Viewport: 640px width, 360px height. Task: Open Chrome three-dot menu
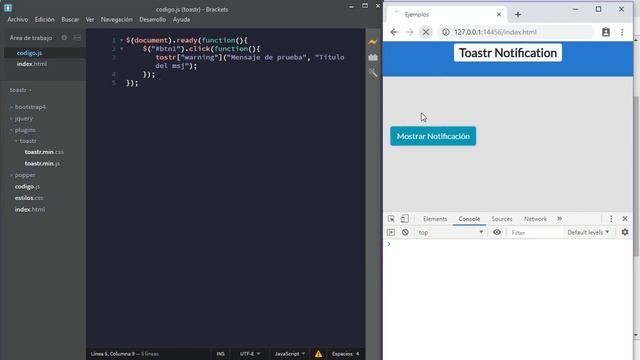click(x=622, y=32)
